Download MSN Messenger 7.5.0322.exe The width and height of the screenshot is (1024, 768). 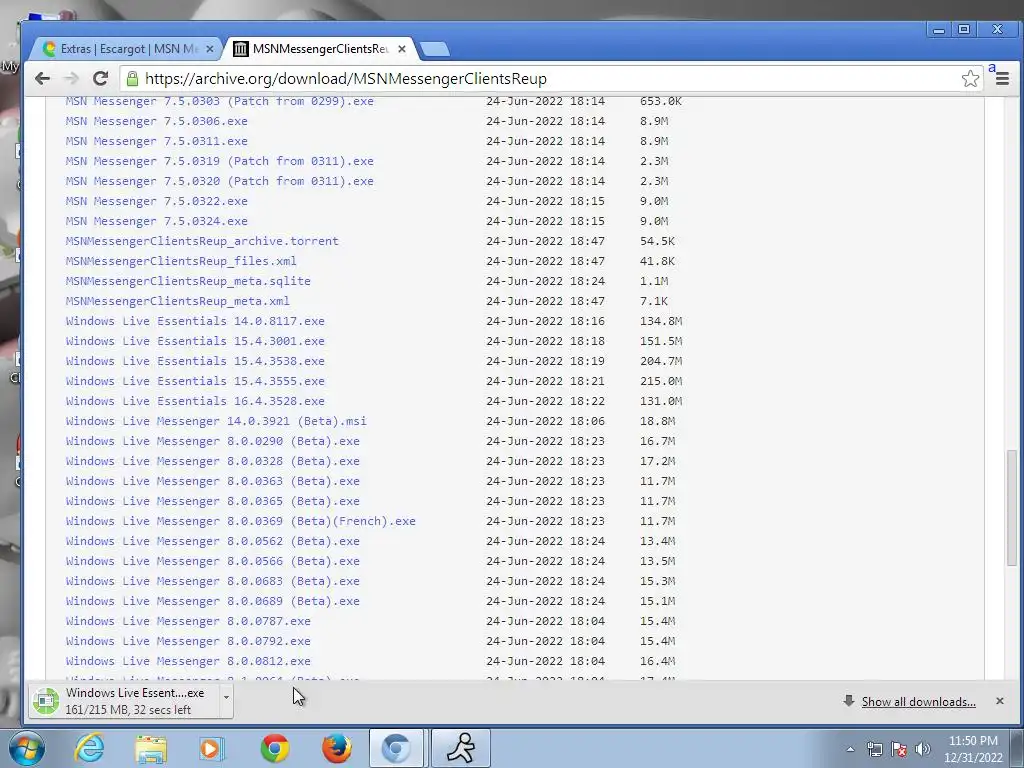pyautogui.click(x=157, y=201)
